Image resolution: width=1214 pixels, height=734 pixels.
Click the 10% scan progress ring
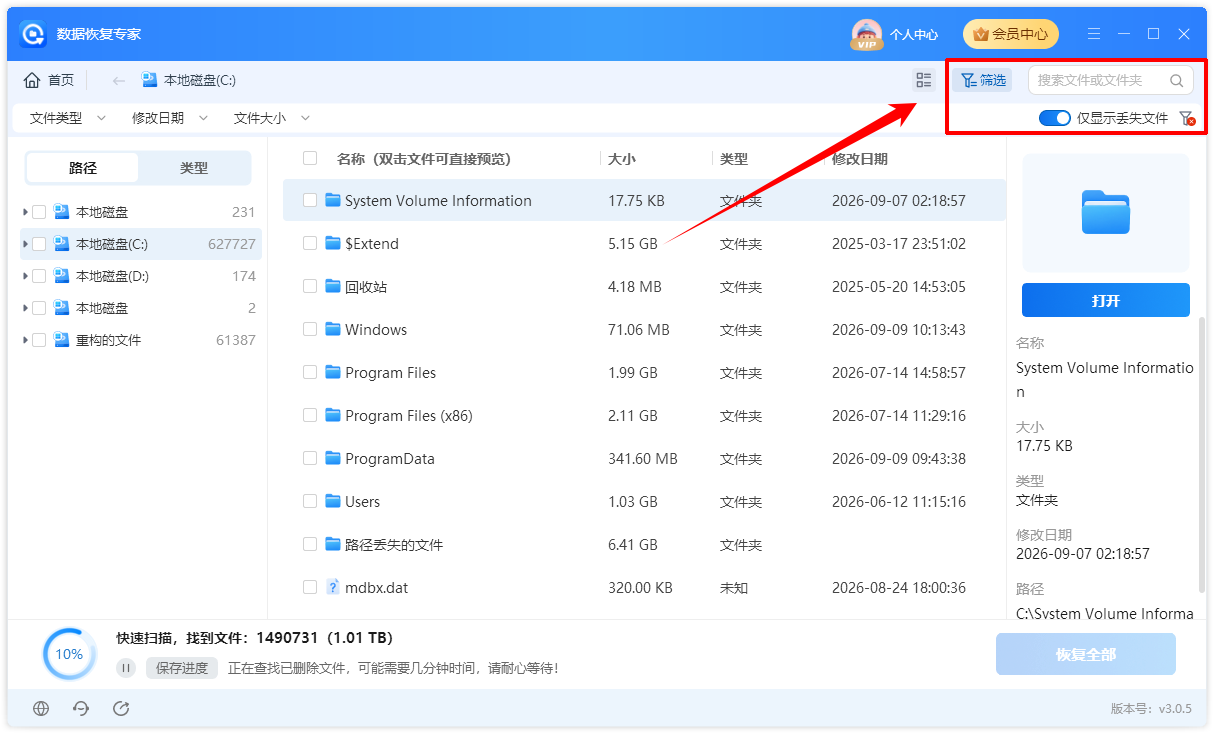tap(69, 654)
